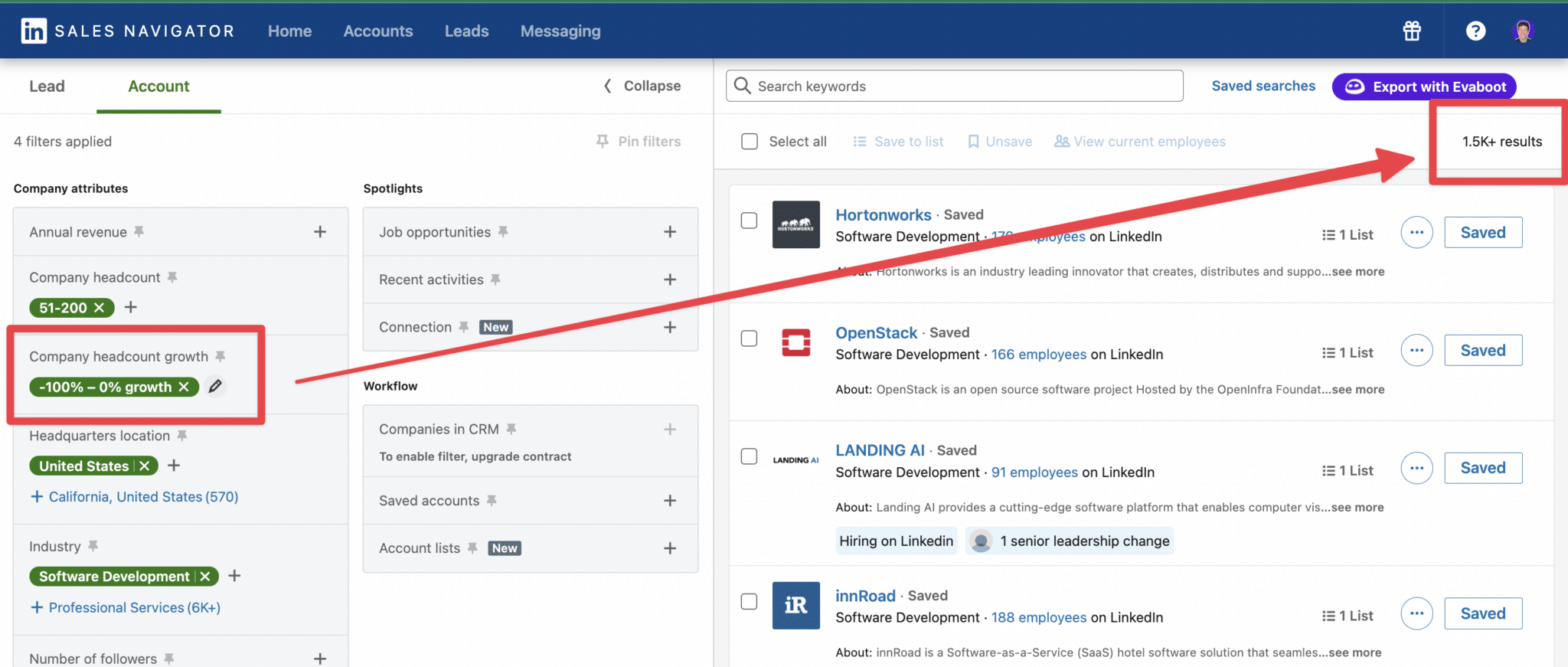Open innRoad's 1 List indicator
This screenshot has height=667, width=1568.
pos(1347,616)
